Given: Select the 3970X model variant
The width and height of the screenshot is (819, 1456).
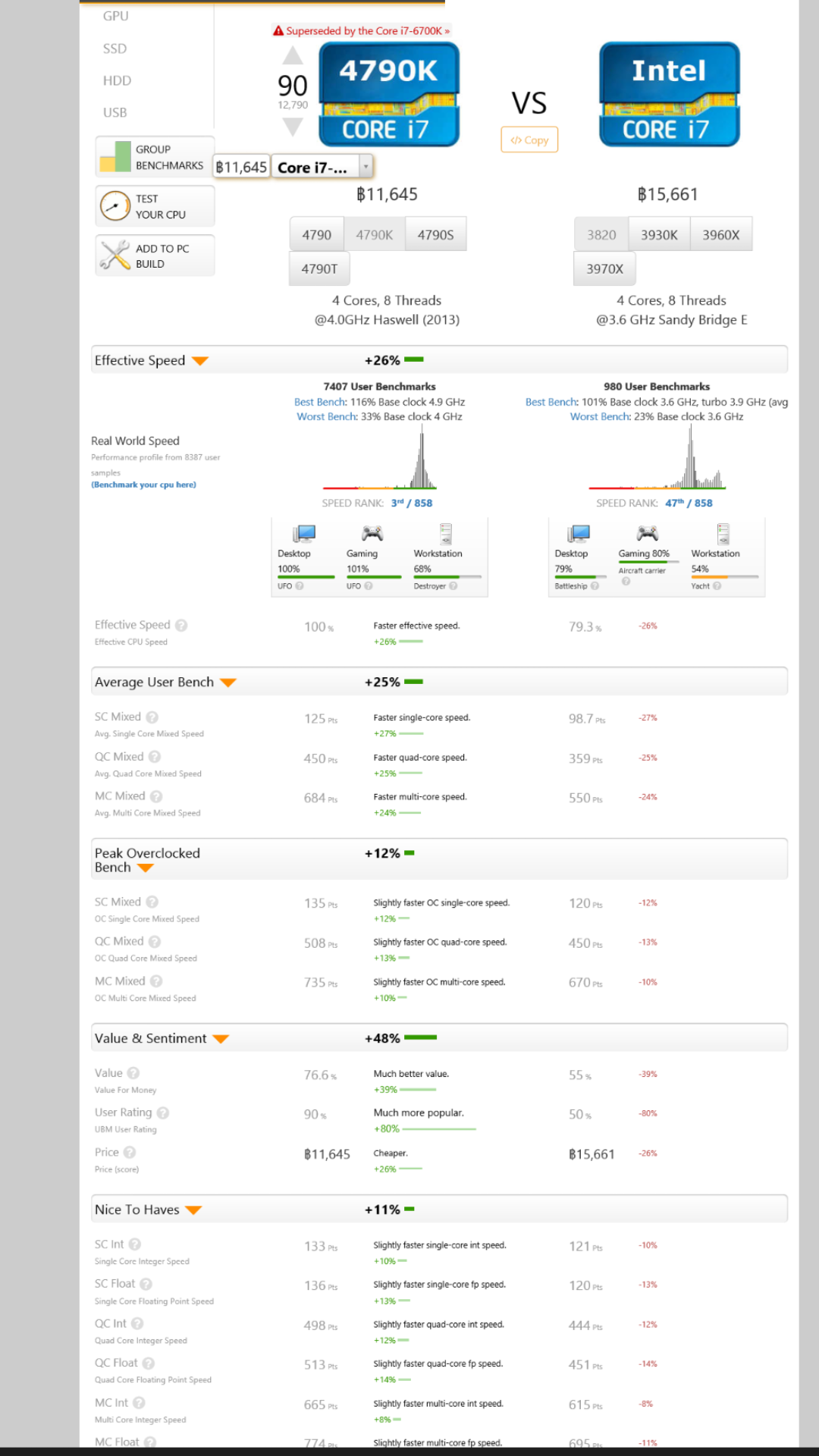Looking at the screenshot, I should [x=604, y=268].
